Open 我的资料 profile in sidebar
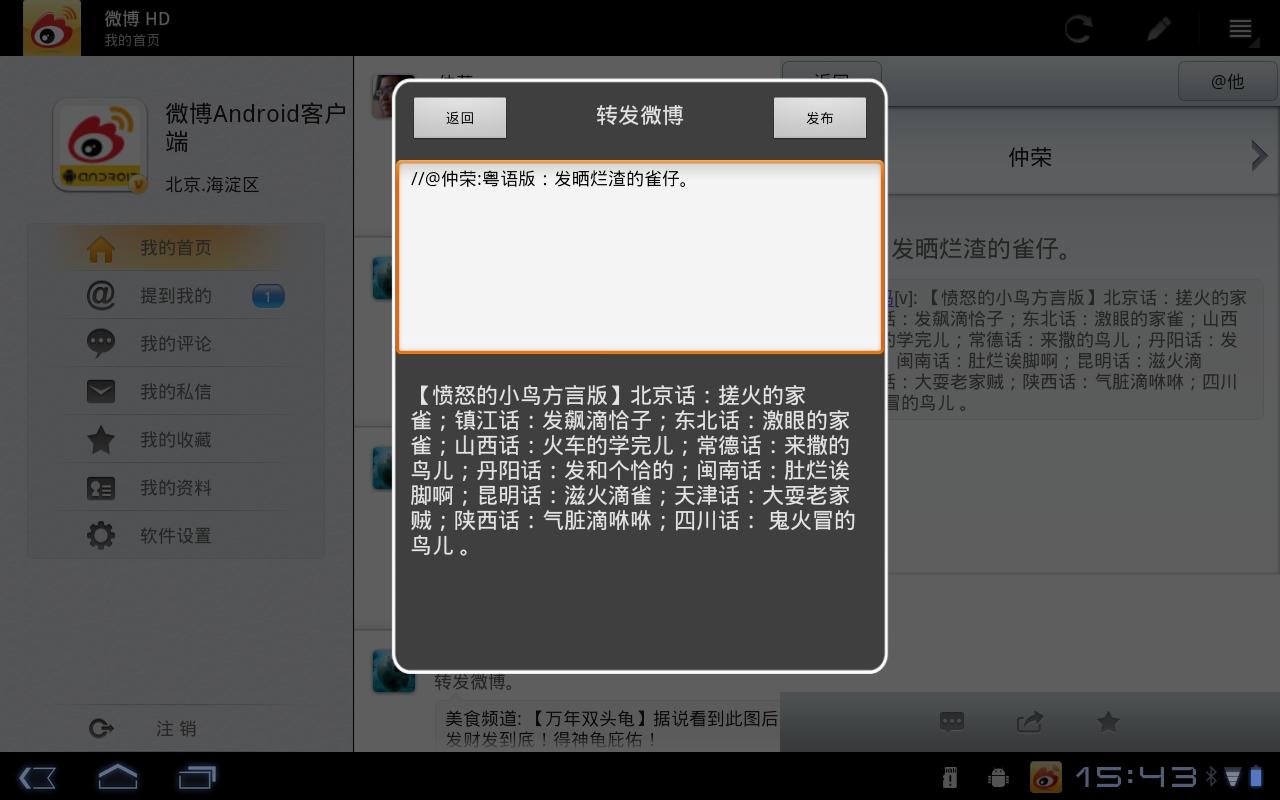The height and width of the screenshot is (800, 1280). coord(176,487)
